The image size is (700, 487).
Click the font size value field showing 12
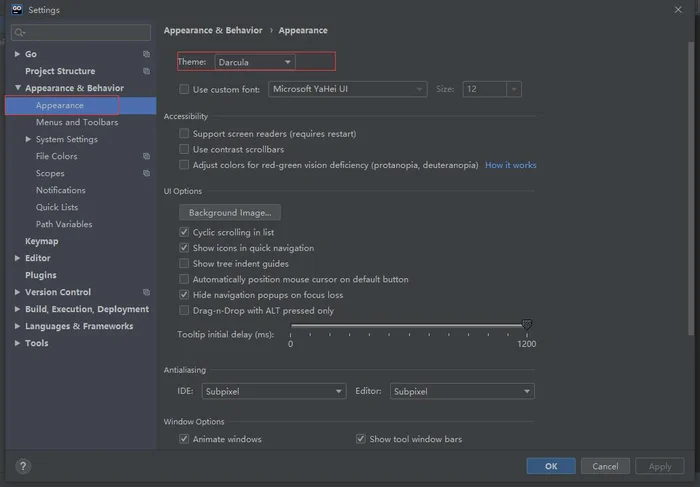(484, 89)
